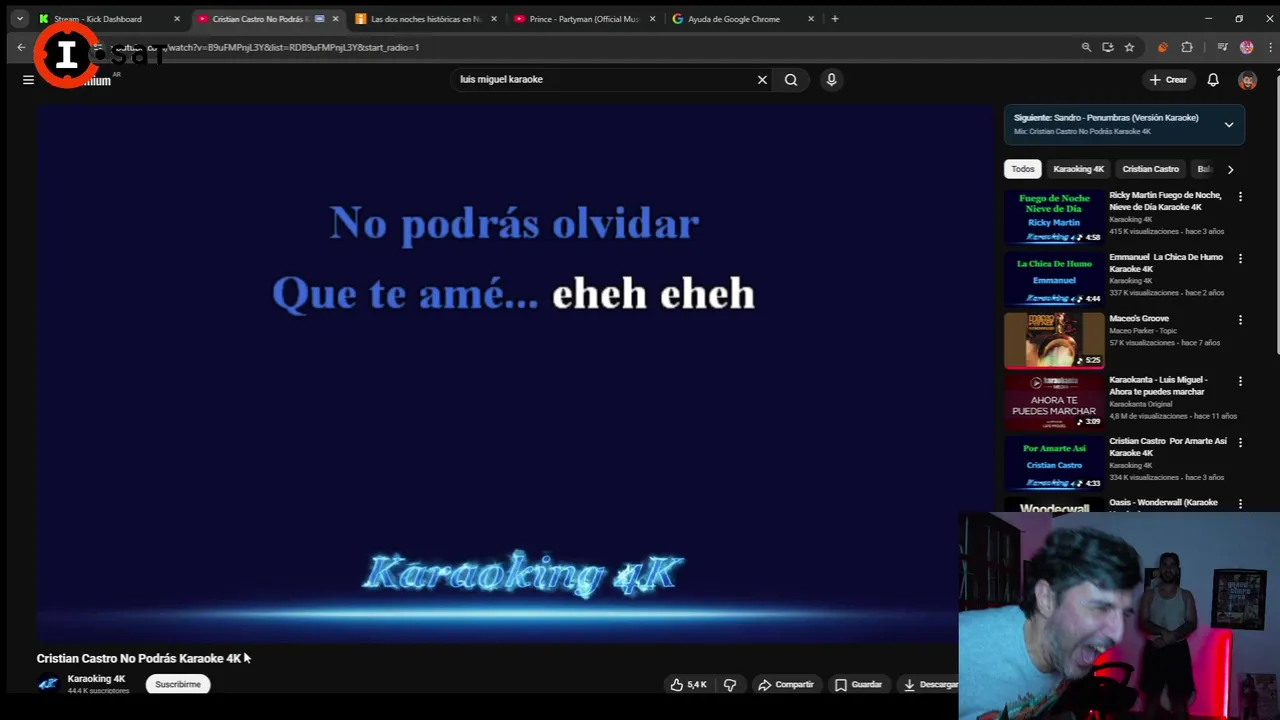Open options for Cristian Castro Por Amarte Así
Viewport: 1280px width, 720px height.
tap(1240, 442)
